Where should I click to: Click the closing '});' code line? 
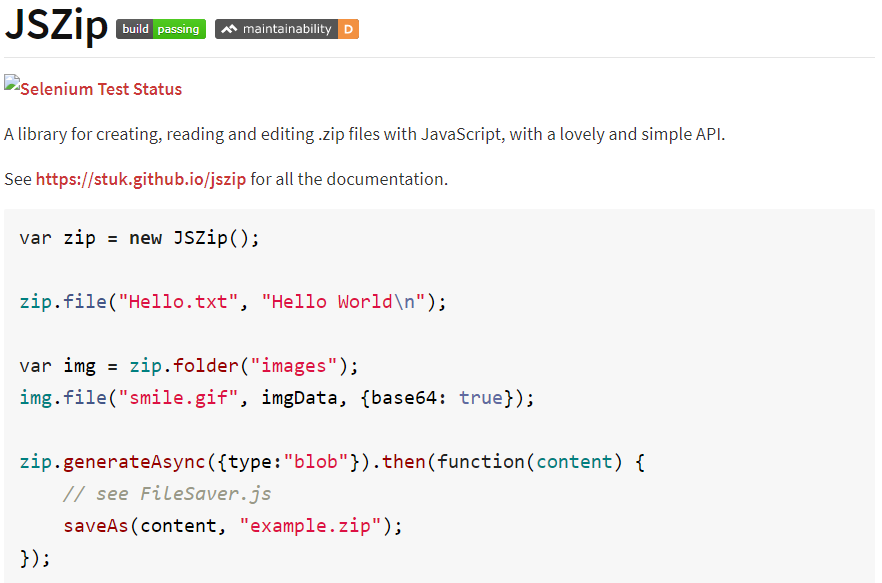35,558
